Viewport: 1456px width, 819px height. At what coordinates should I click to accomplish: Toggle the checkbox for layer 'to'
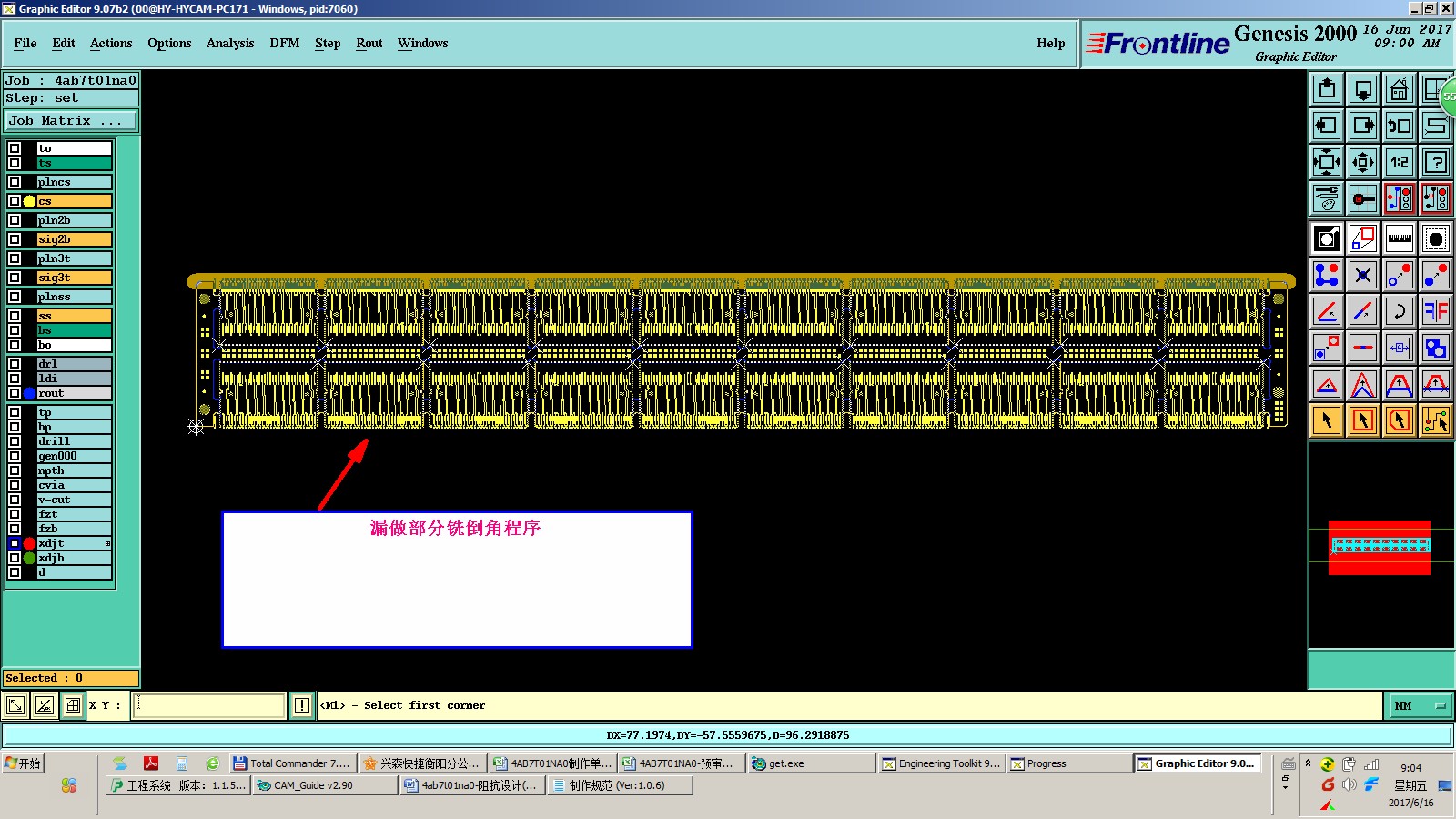[x=15, y=148]
